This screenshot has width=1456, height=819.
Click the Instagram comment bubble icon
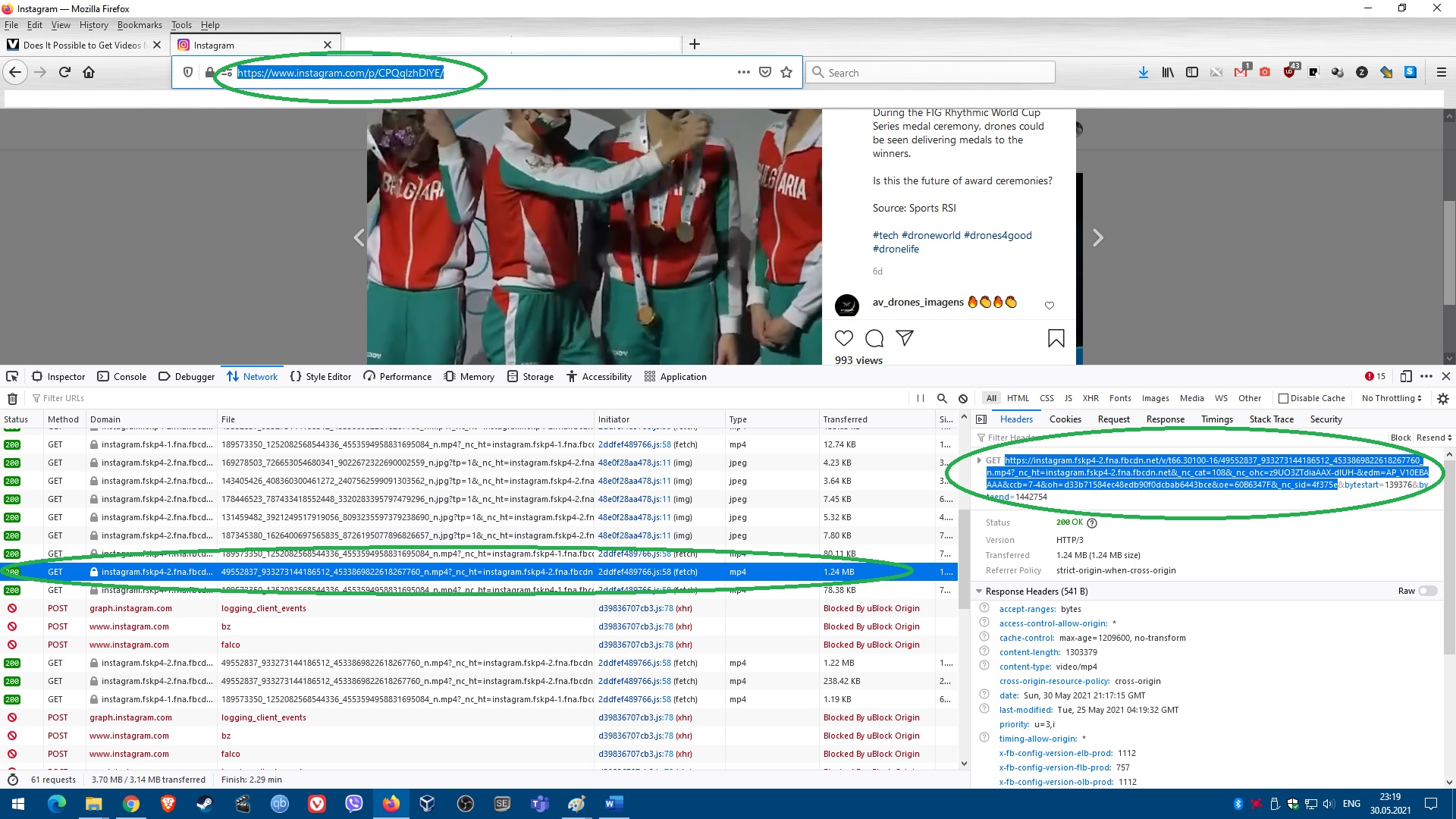click(x=874, y=338)
